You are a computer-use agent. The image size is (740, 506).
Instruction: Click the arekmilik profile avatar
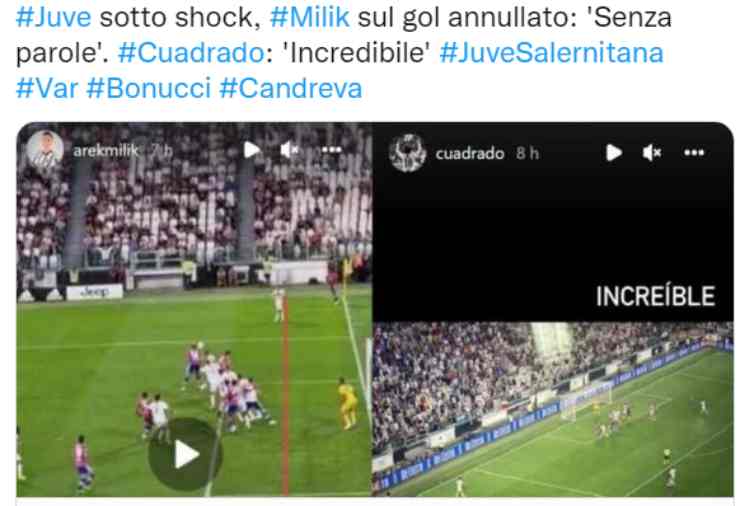pos(45,150)
